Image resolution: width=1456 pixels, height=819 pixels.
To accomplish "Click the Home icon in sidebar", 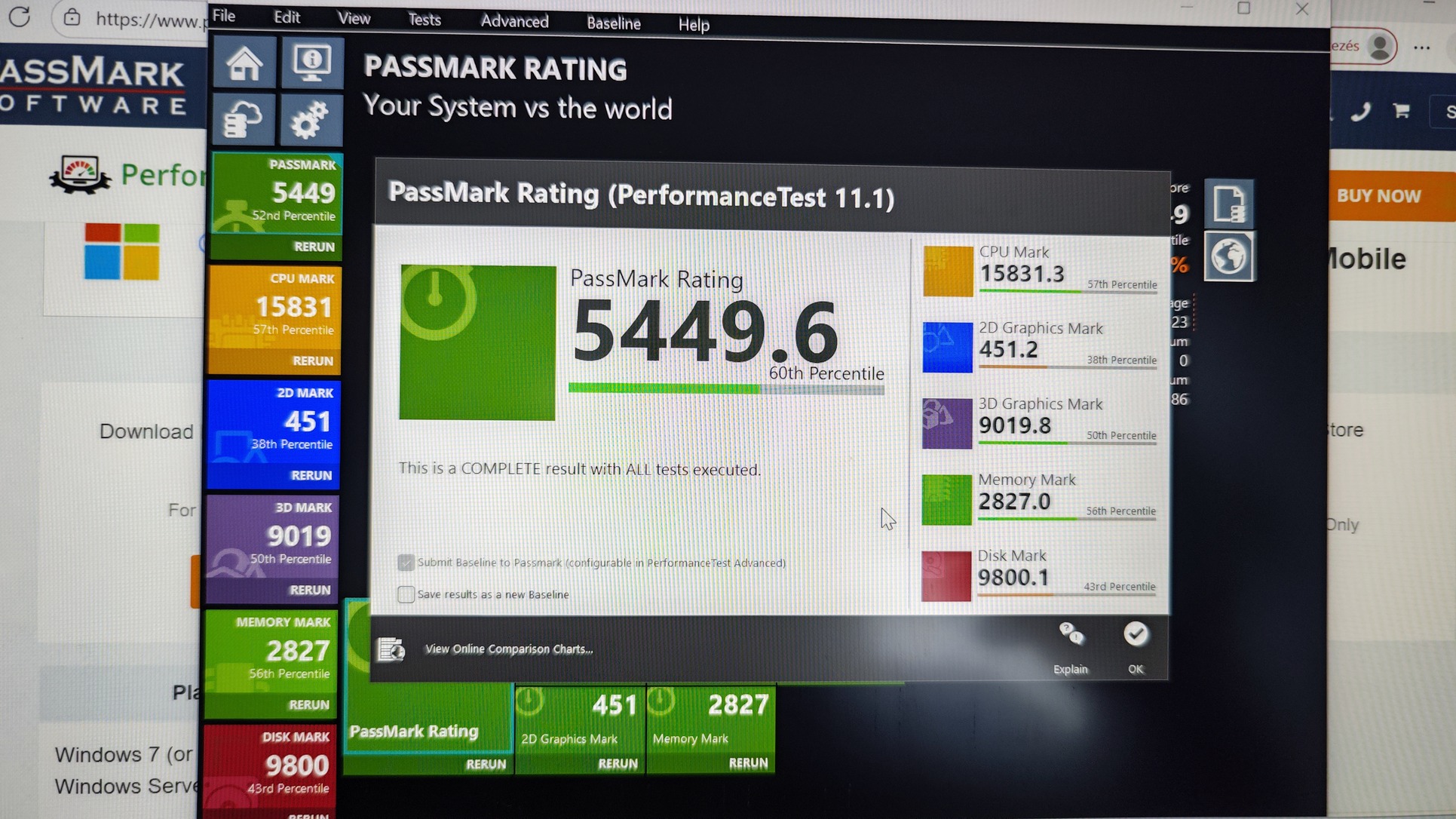I will pyautogui.click(x=244, y=63).
